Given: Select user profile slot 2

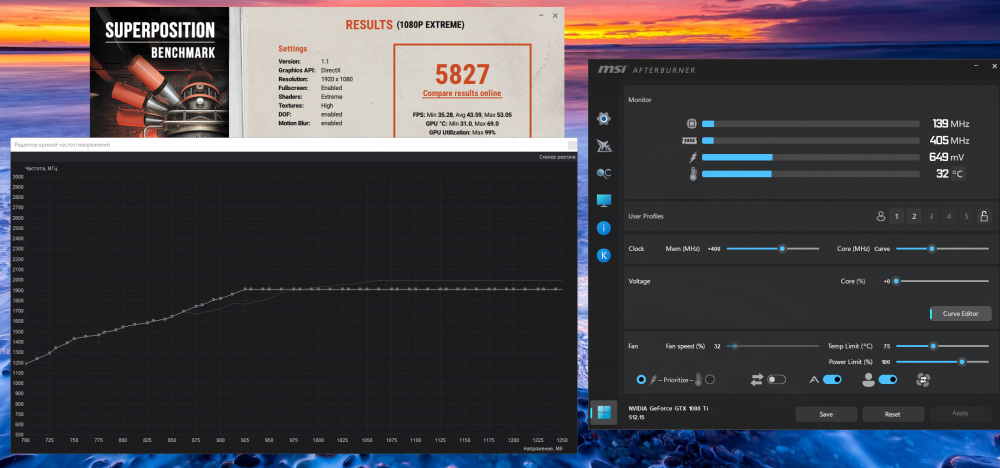Looking at the screenshot, I should coord(914,216).
